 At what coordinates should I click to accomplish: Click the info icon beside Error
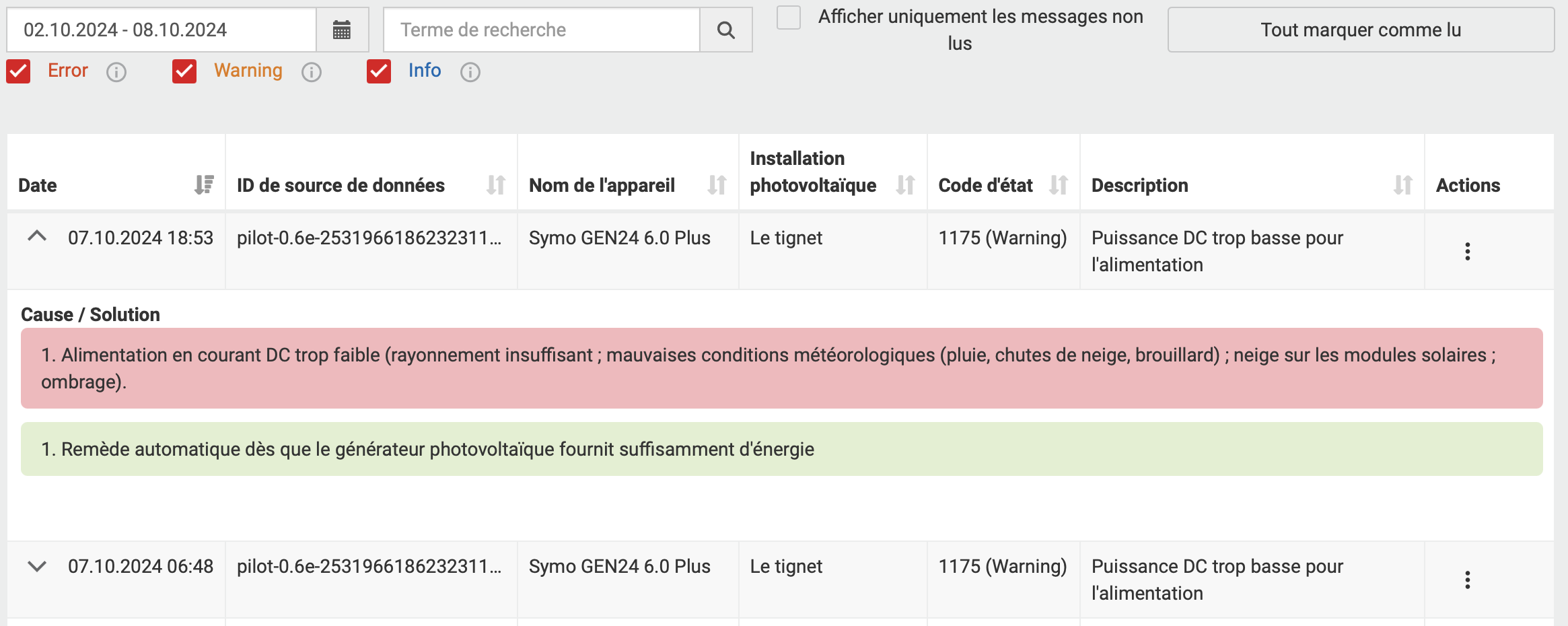click(x=116, y=72)
